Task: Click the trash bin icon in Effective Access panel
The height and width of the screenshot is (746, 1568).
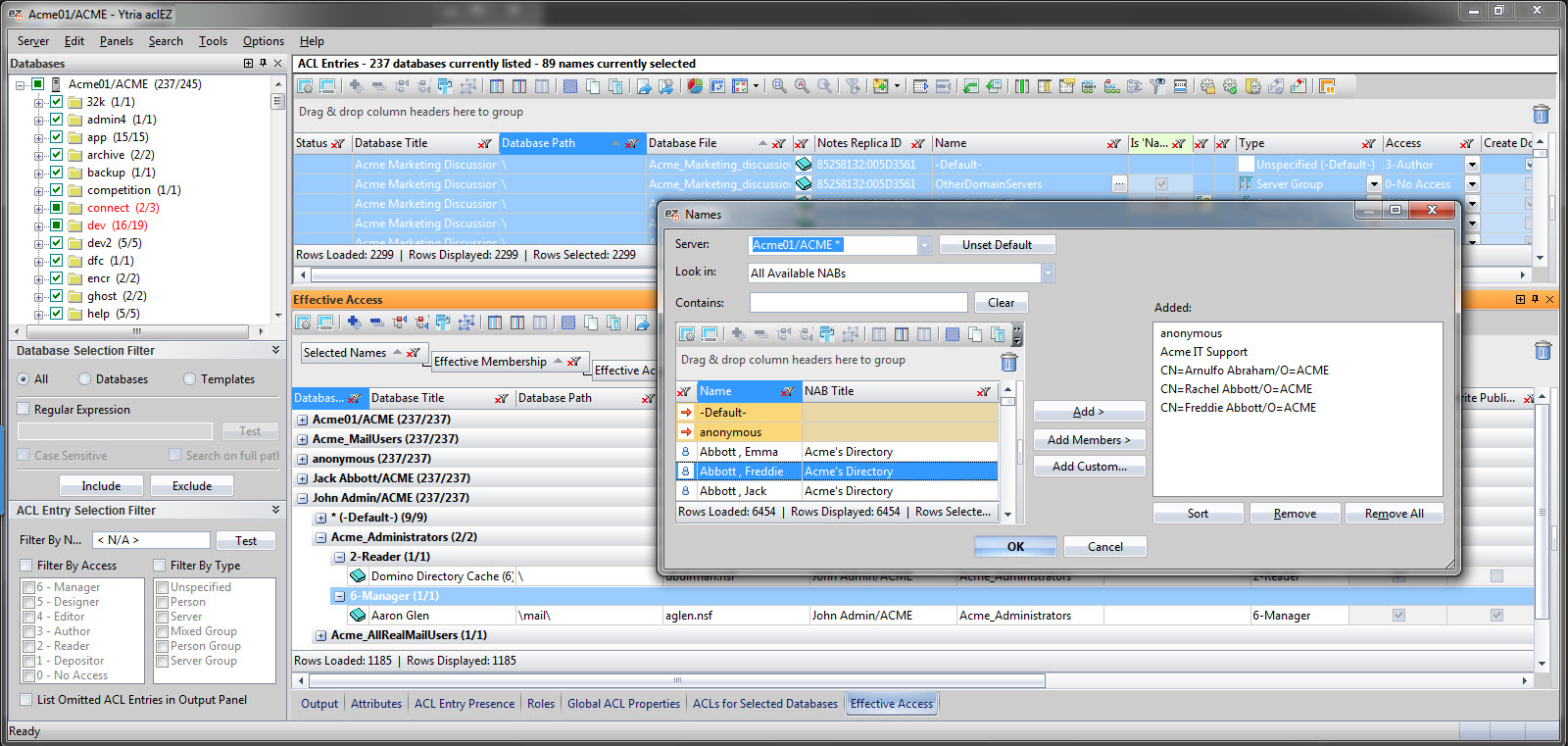Action: [1543, 350]
